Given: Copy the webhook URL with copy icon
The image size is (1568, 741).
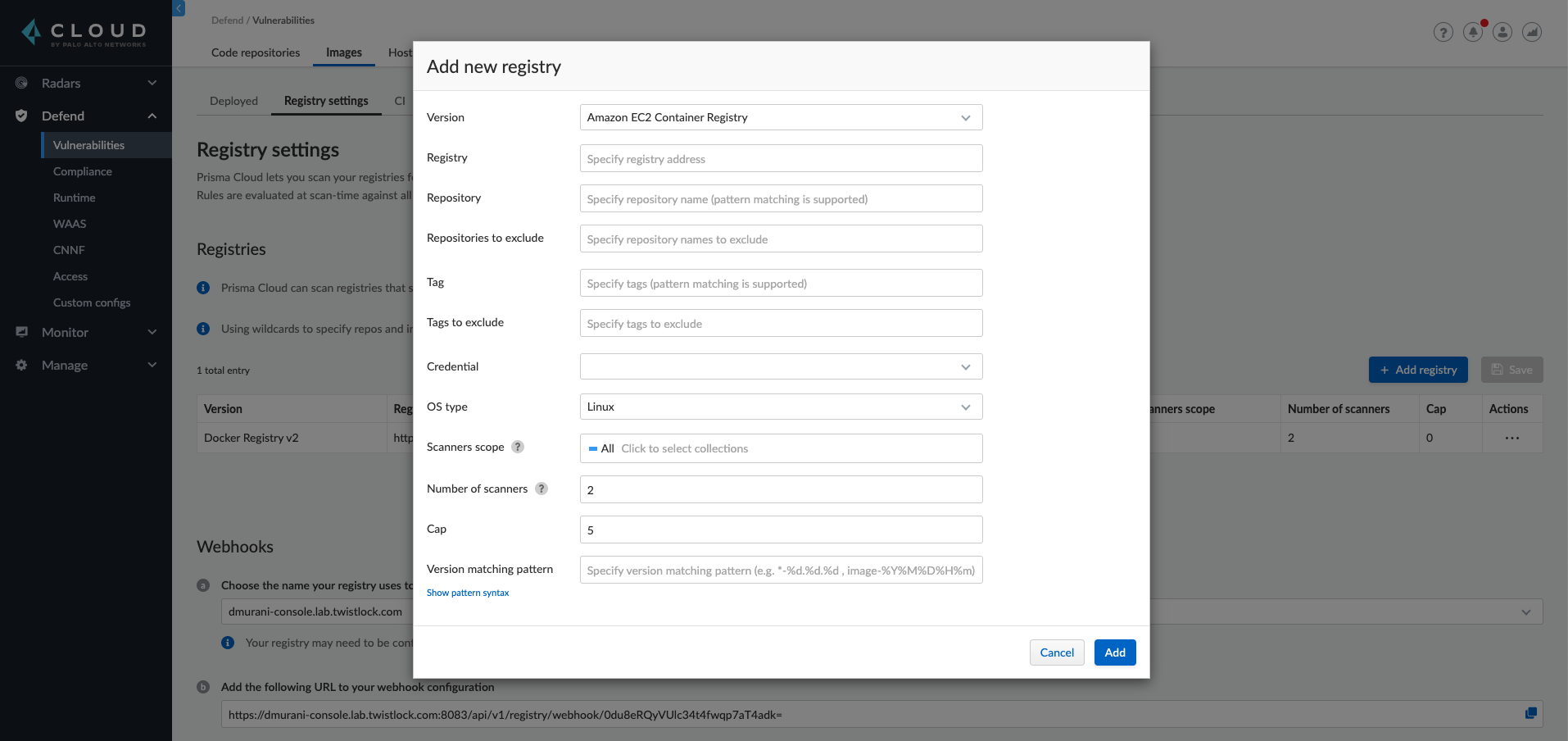Looking at the screenshot, I should pos(1530,713).
